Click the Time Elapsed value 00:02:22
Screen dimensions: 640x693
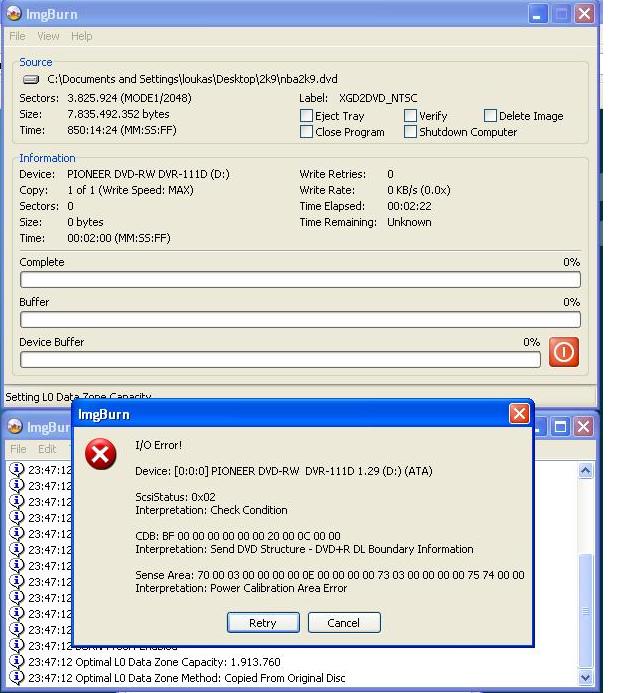click(409, 206)
